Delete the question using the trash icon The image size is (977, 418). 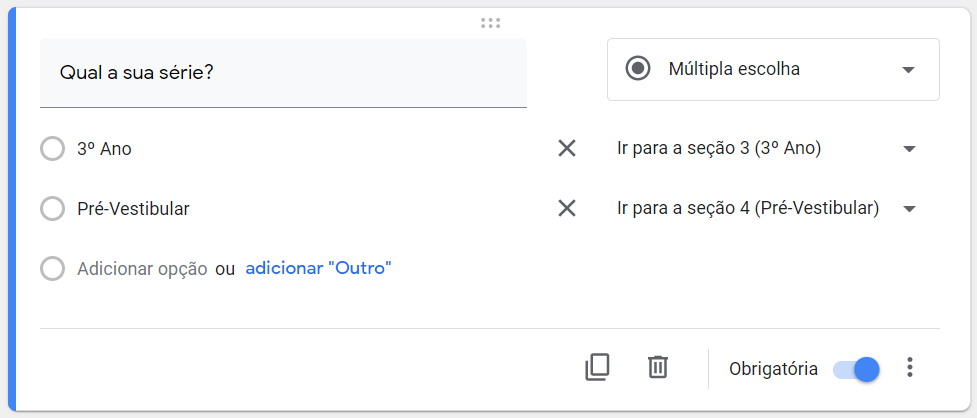pyautogui.click(x=657, y=367)
